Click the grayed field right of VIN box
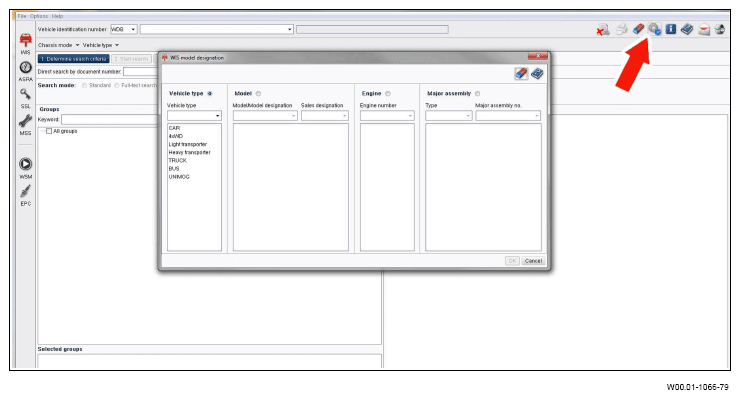Viewport: 740px width, 399px height. [372, 29]
